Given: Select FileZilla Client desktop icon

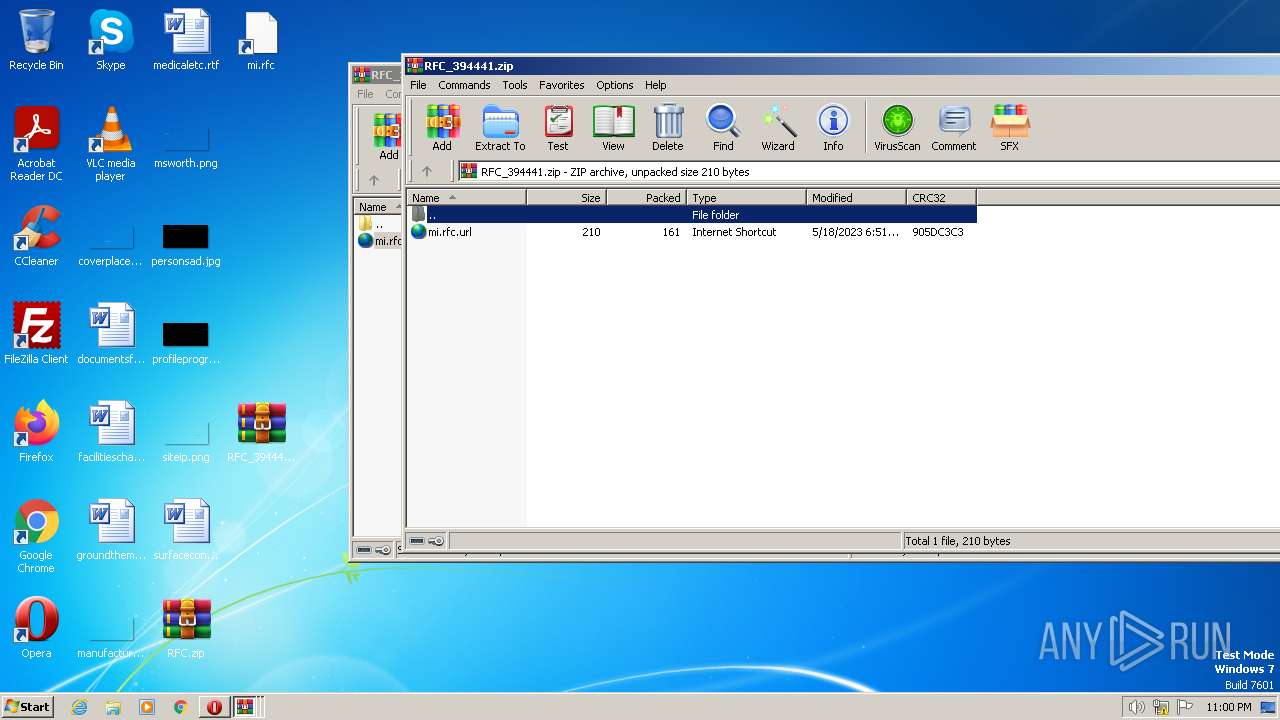Looking at the screenshot, I should point(36,334).
